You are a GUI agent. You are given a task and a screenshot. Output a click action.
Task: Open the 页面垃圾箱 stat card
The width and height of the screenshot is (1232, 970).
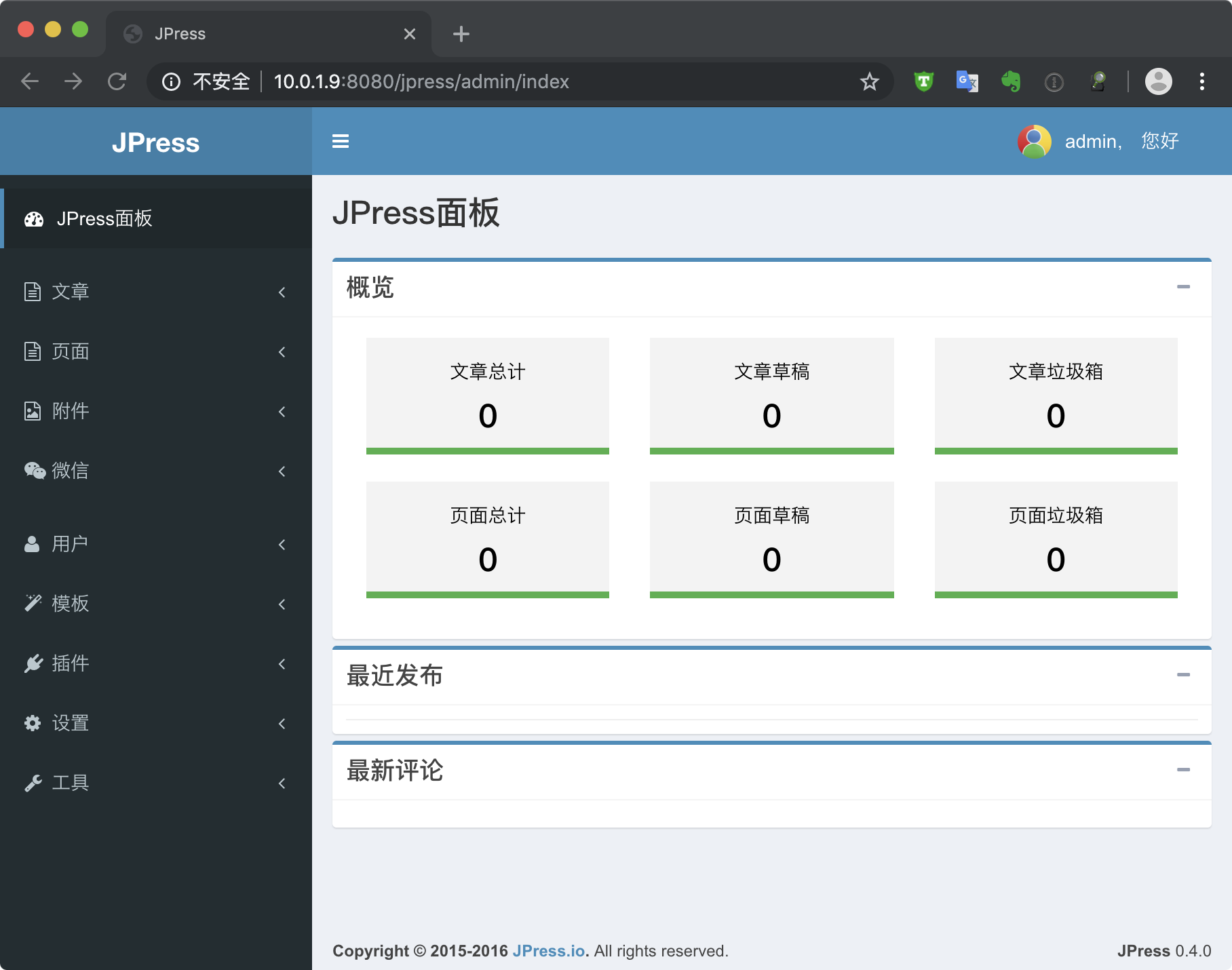tap(1056, 540)
